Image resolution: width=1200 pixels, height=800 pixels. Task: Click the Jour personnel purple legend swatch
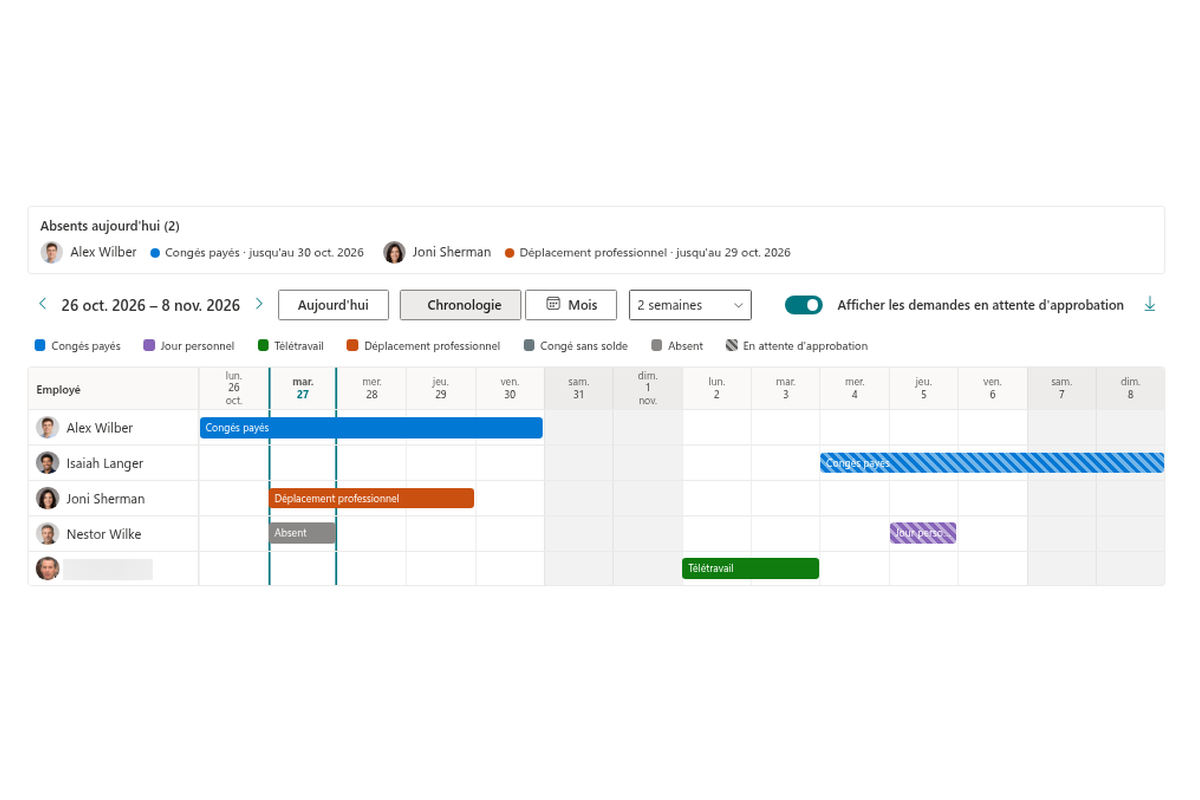tap(149, 346)
